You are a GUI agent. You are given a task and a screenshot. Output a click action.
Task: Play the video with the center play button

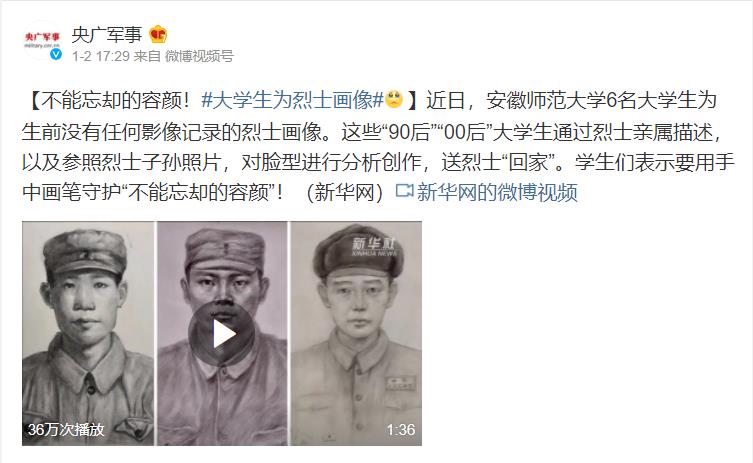[222, 333]
